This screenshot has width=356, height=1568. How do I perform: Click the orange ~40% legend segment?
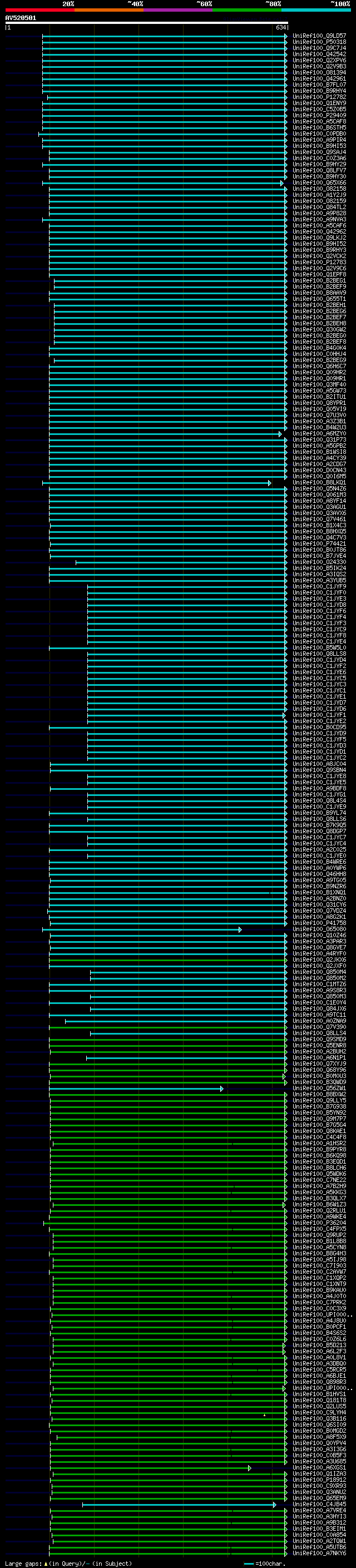pyautogui.click(x=109, y=10)
